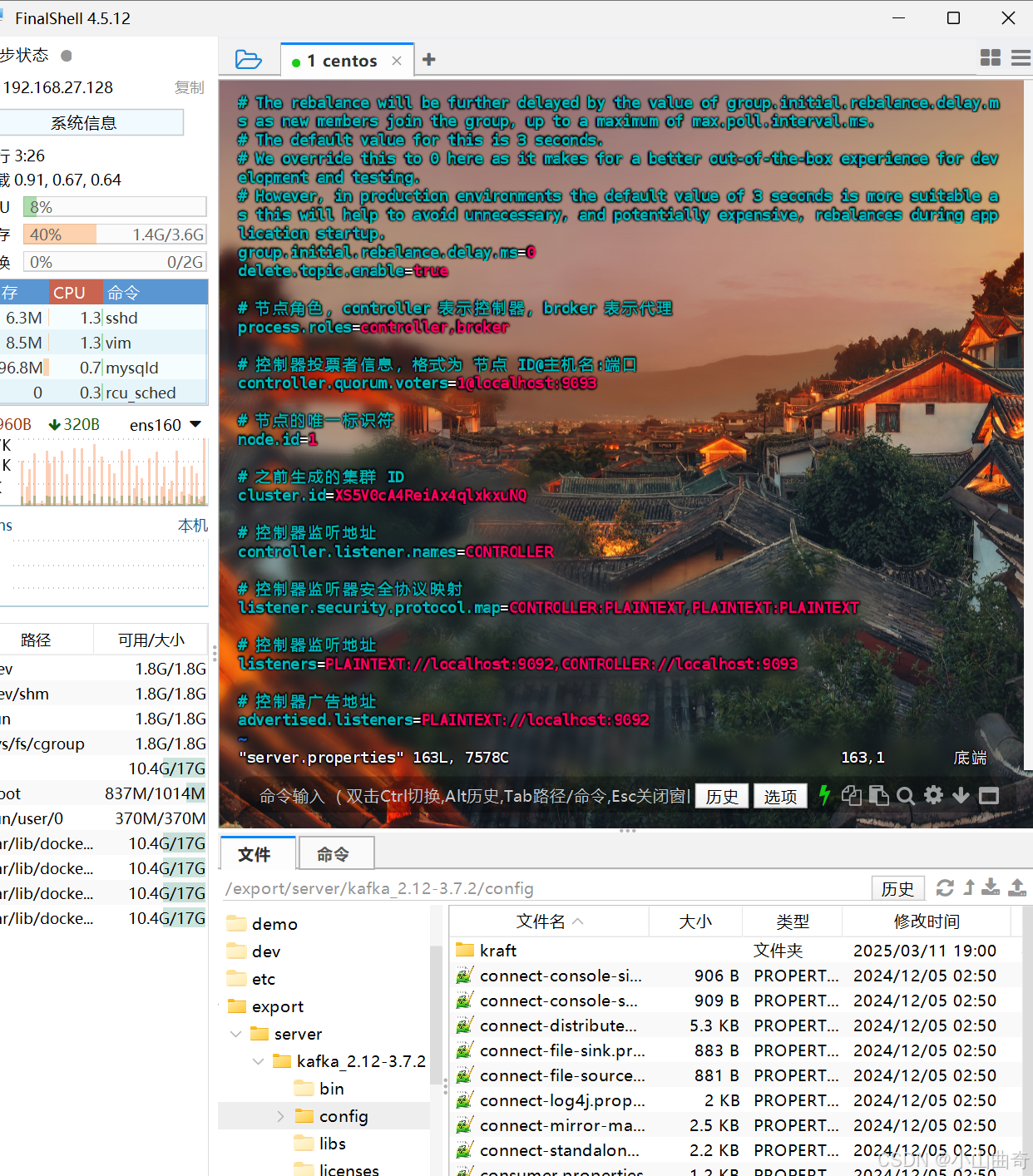Click the copy icon in terminal bar
The image size is (1033, 1176).
pyautogui.click(x=851, y=795)
